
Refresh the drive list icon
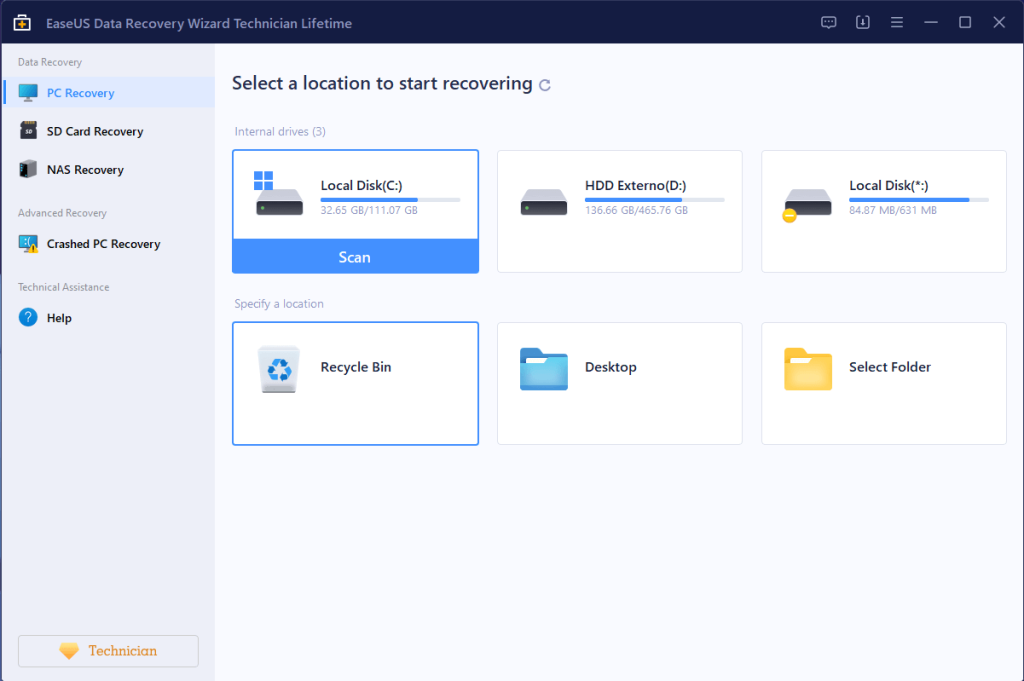coord(545,85)
